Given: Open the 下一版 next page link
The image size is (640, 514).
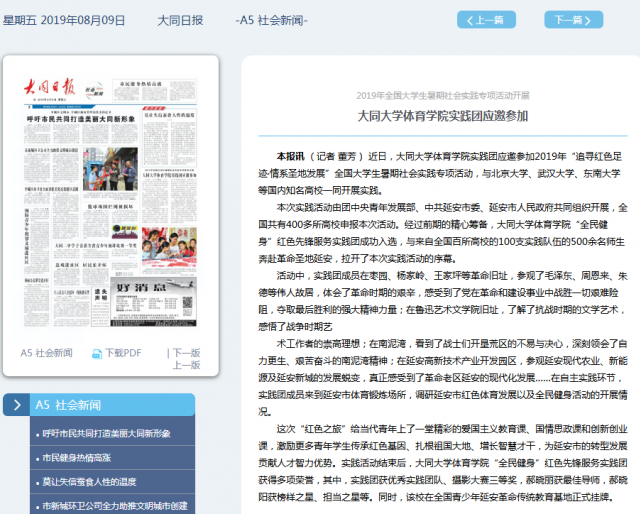Looking at the screenshot, I should tap(186, 353).
